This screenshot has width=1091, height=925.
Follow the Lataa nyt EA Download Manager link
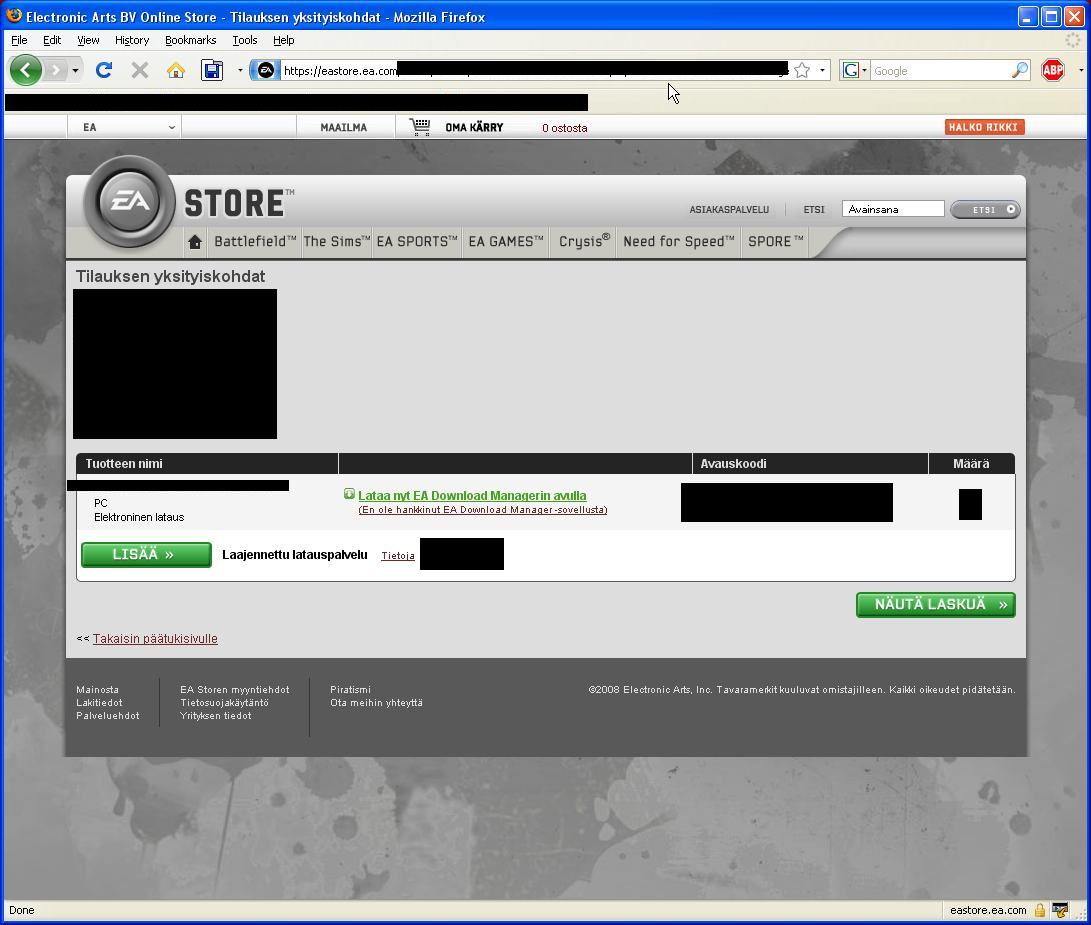click(472, 496)
